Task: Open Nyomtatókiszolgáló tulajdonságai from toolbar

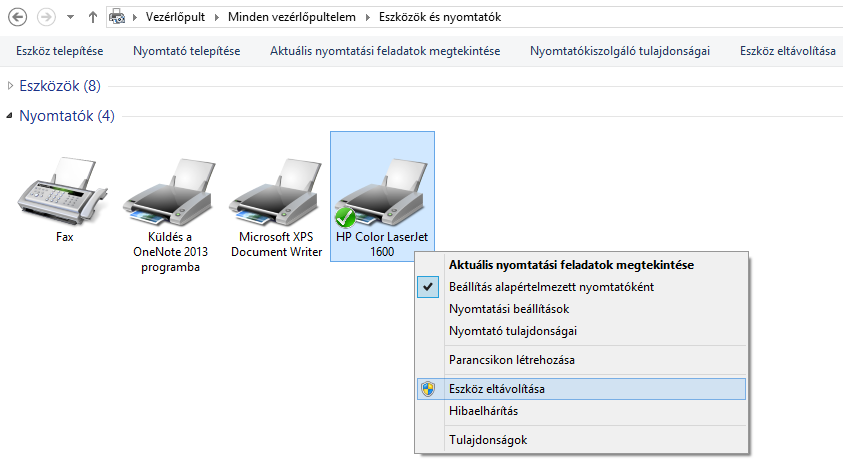Action: tap(620, 51)
